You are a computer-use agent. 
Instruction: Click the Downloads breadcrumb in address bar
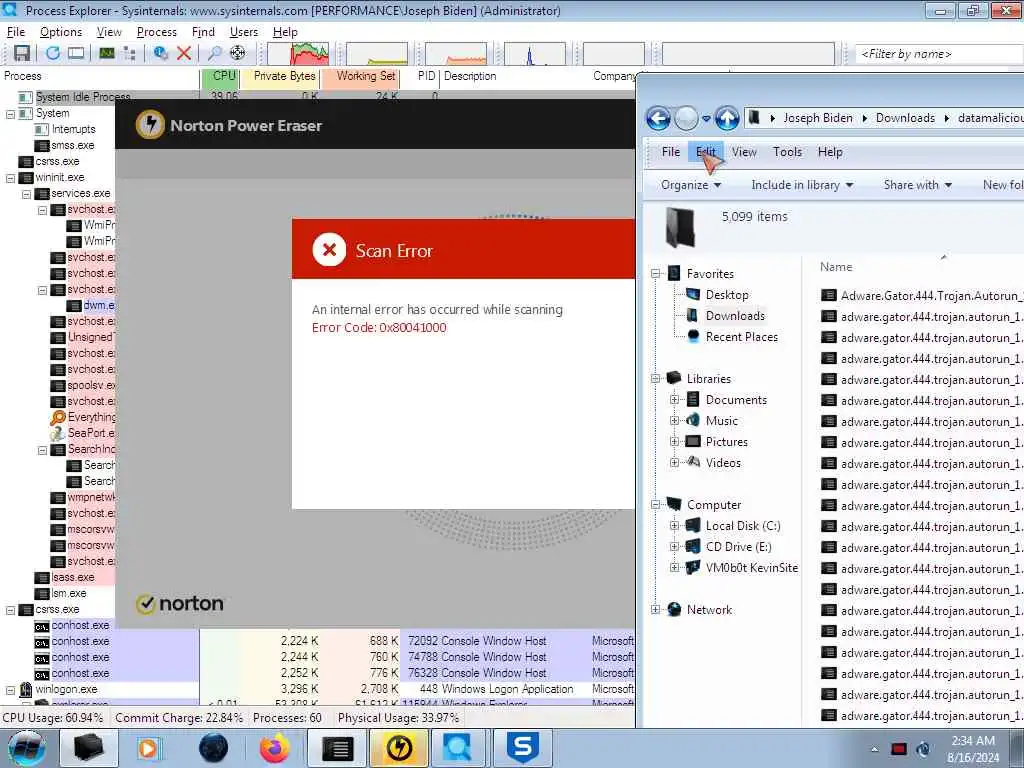point(904,118)
